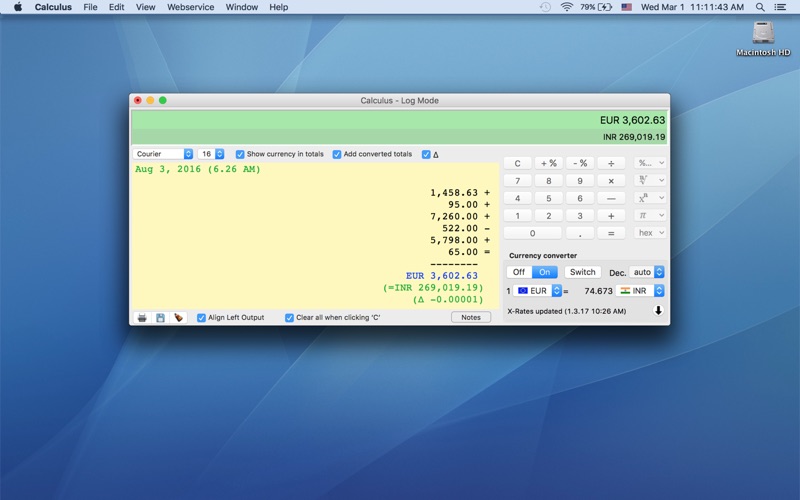Open Spotlight search in the menu bar
800x500 pixels.
click(x=760, y=7)
